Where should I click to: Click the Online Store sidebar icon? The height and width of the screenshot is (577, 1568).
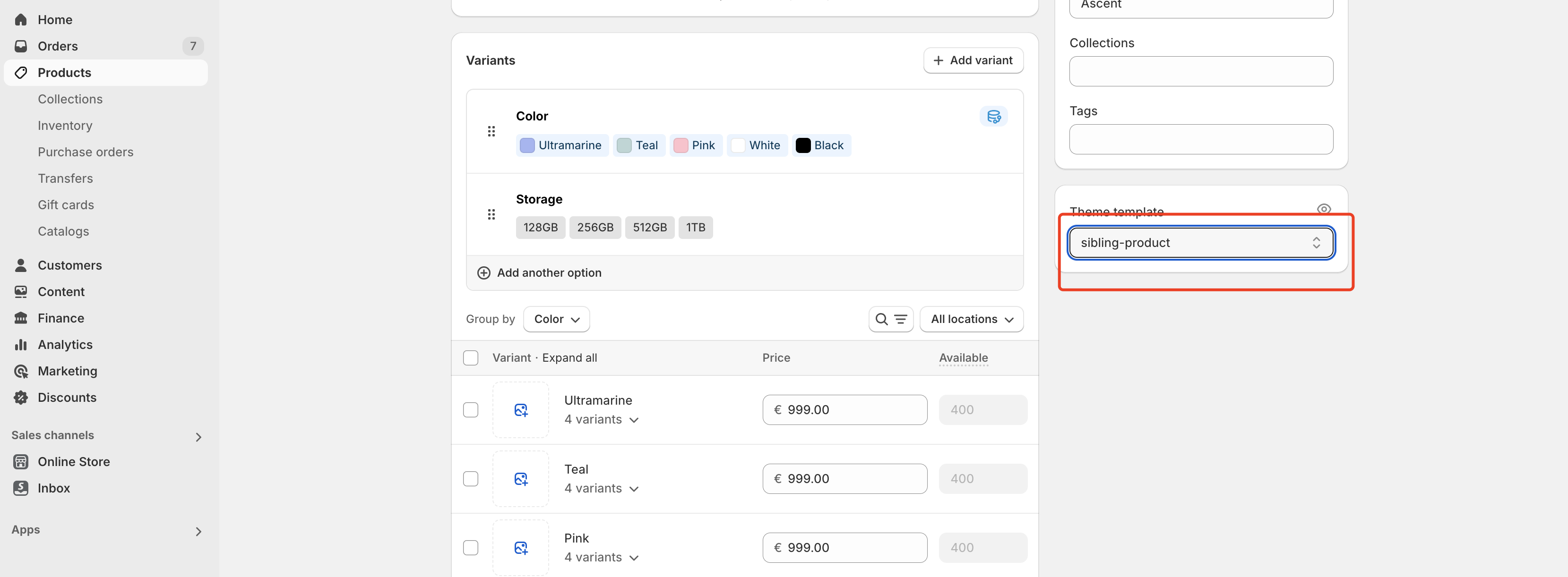click(21, 461)
